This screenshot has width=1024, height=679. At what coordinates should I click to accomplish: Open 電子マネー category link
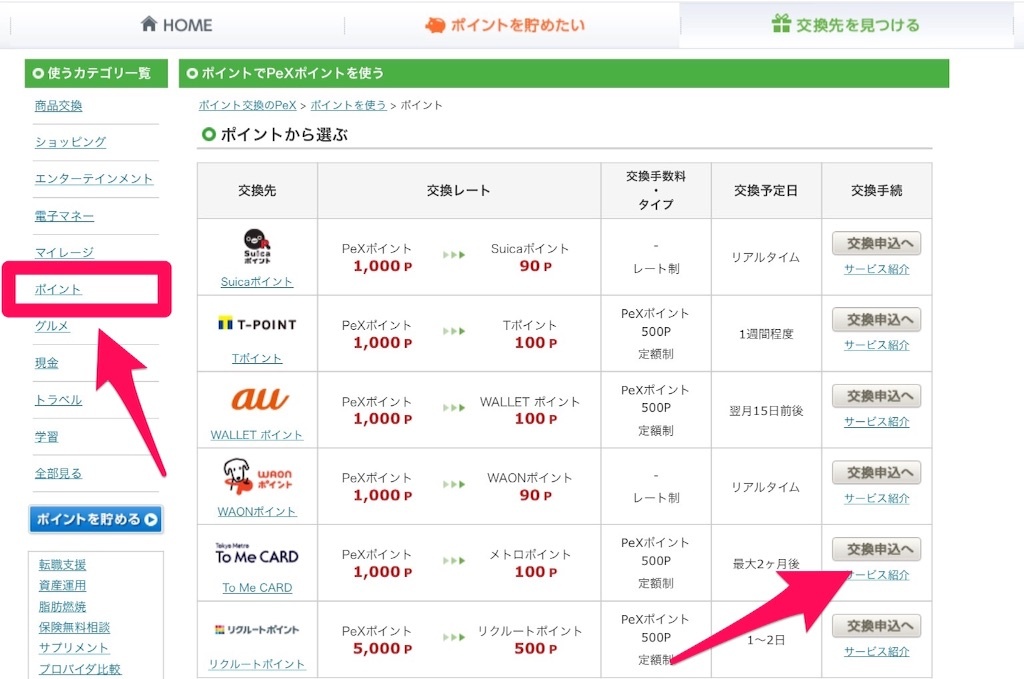[64, 215]
